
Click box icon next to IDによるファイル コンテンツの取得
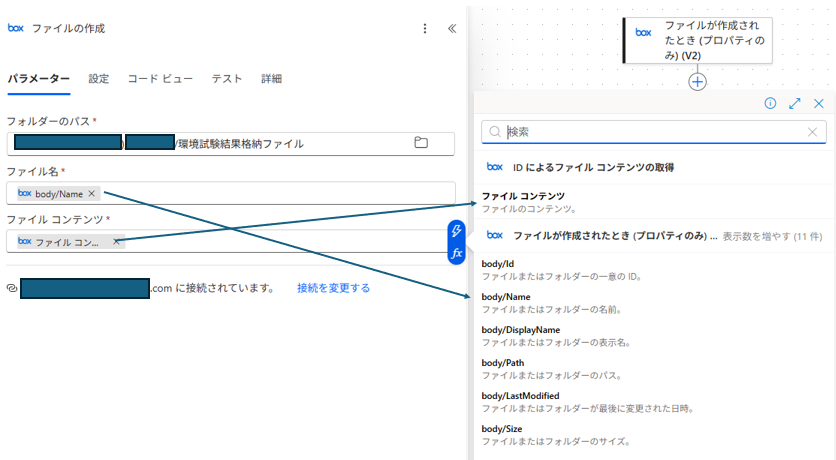point(495,167)
